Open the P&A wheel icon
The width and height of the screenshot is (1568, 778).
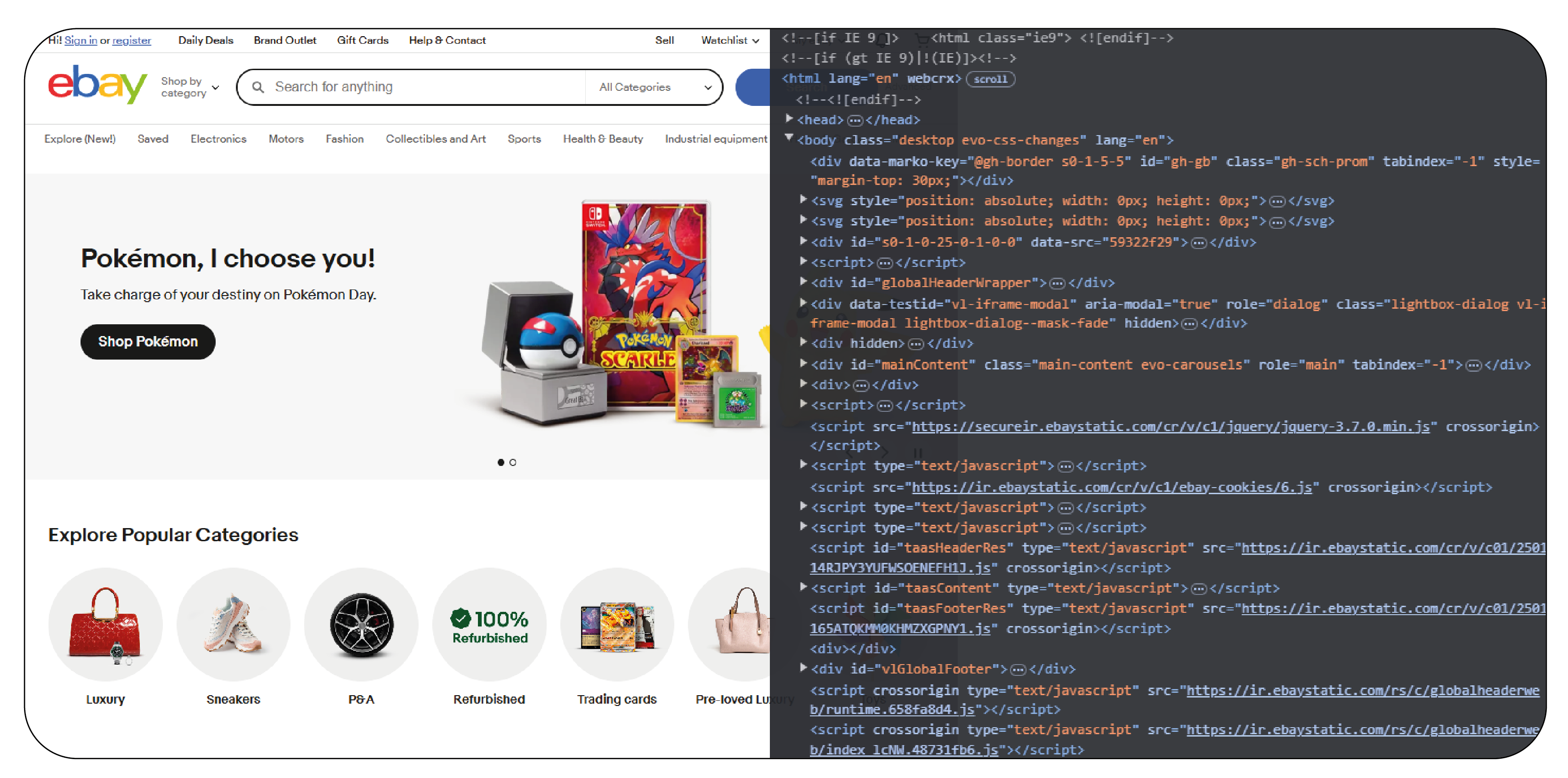[x=361, y=624]
